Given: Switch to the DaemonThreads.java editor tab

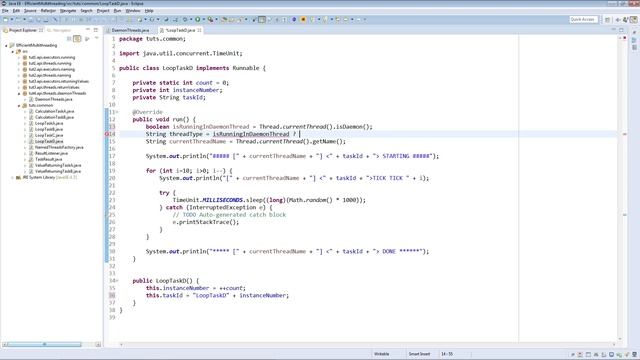Looking at the screenshot, I should point(130,30).
